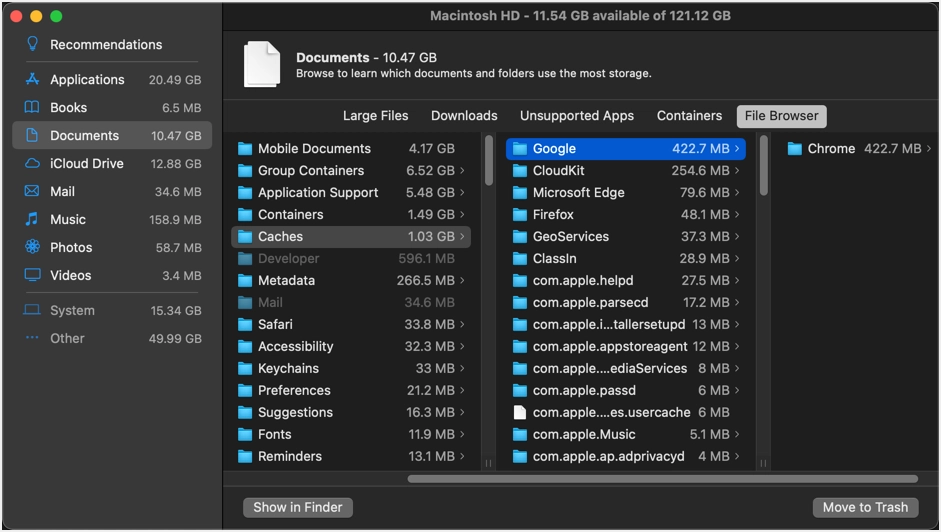Expand the Containers folder row chevron

(x=462, y=214)
